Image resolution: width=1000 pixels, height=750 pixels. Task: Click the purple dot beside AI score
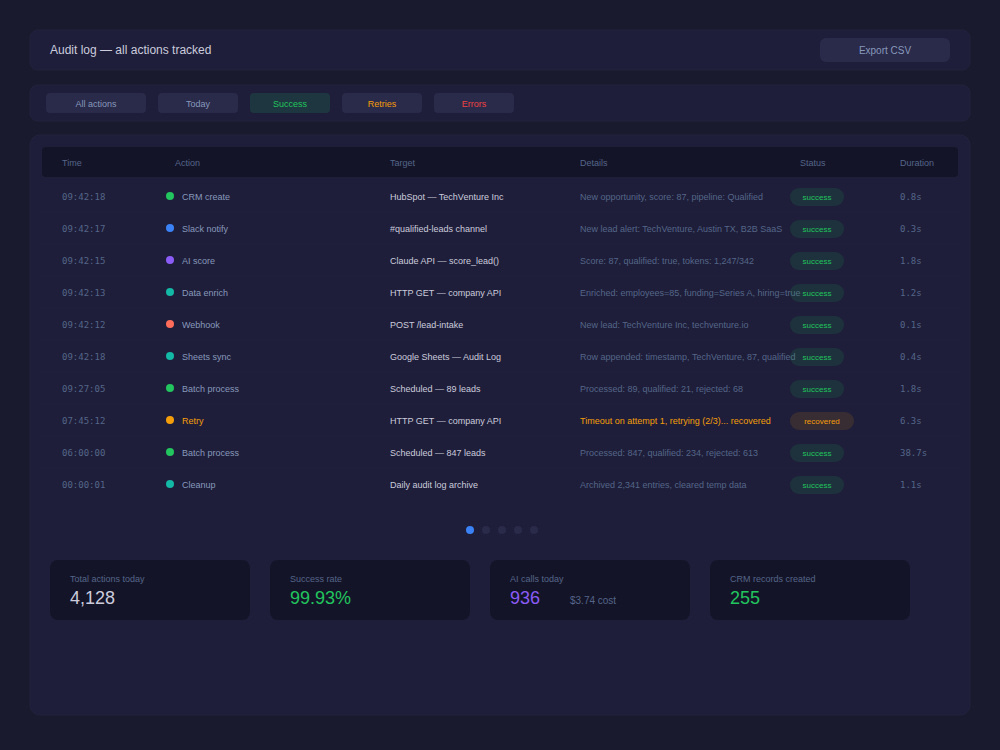pos(170,260)
